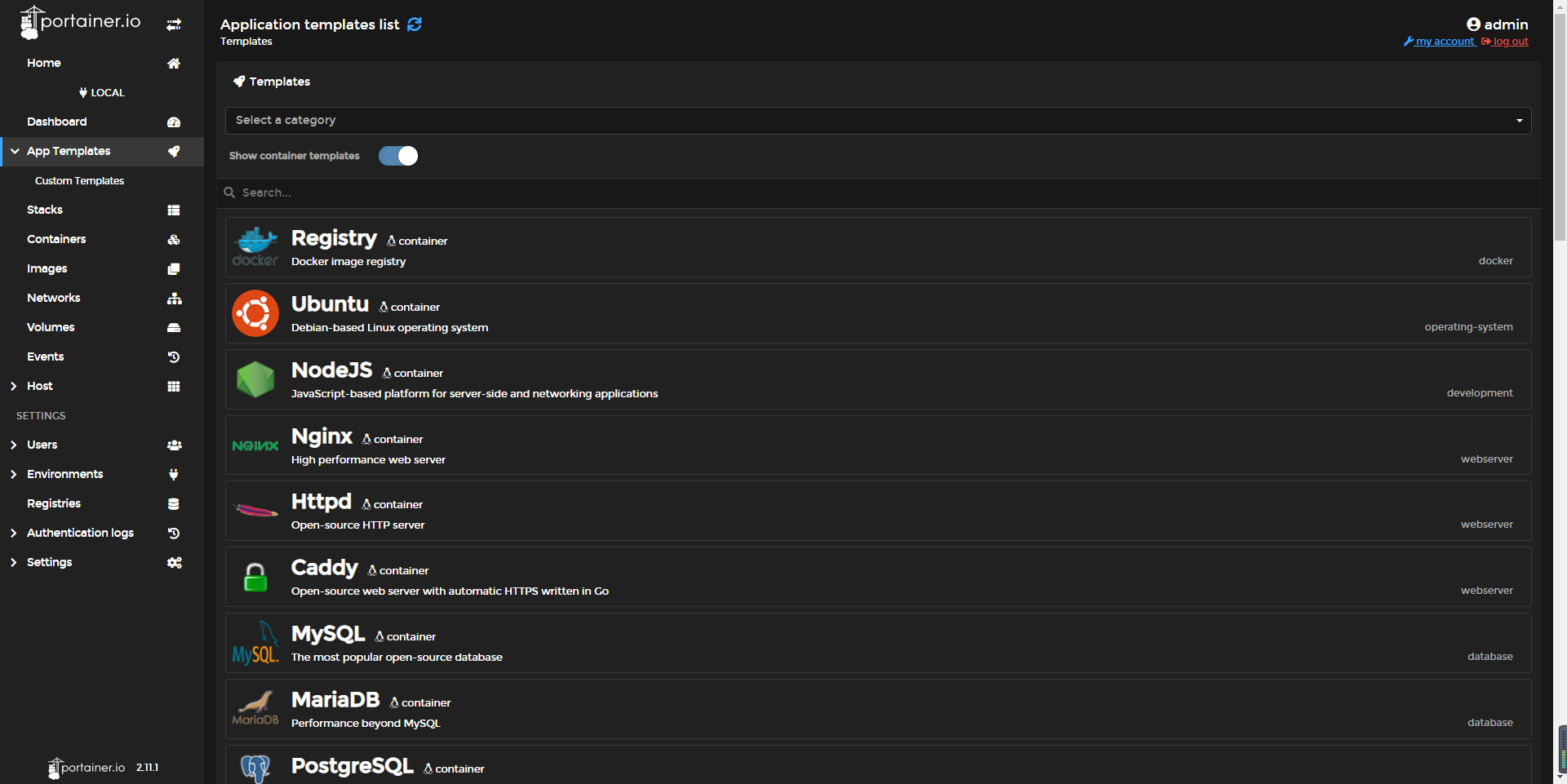The height and width of the screenshot is (784, 1567).
Task: Select the MySQL template title
Action: coord(328,634)
